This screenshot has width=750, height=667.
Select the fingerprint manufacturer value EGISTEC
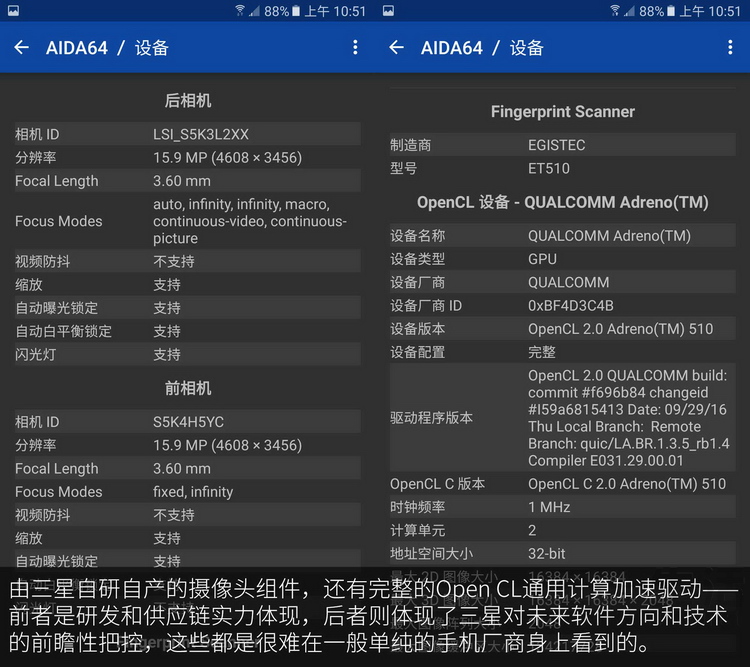tap(557, 145)
